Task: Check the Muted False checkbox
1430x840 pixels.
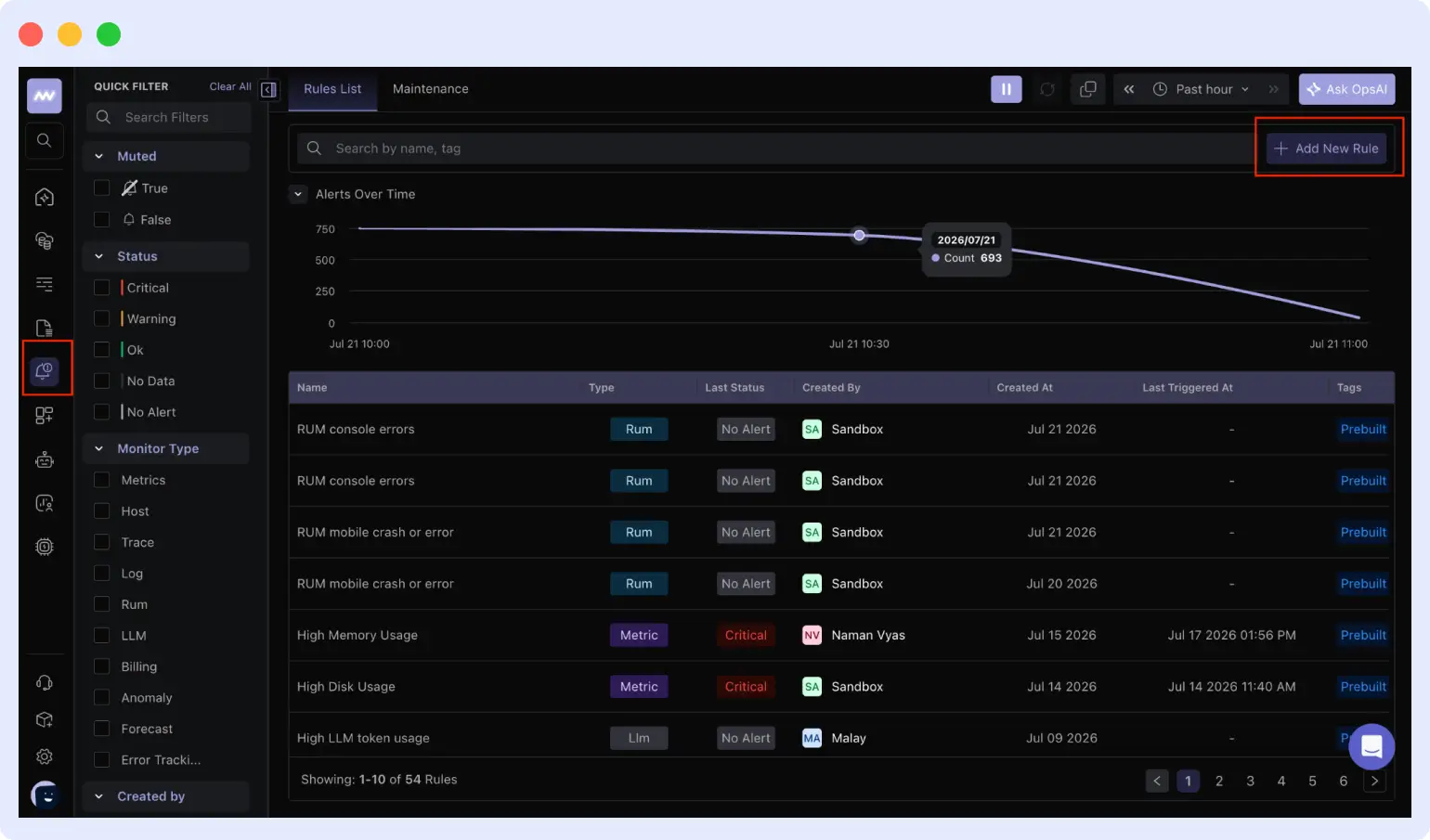Action: tap(102, 219)
